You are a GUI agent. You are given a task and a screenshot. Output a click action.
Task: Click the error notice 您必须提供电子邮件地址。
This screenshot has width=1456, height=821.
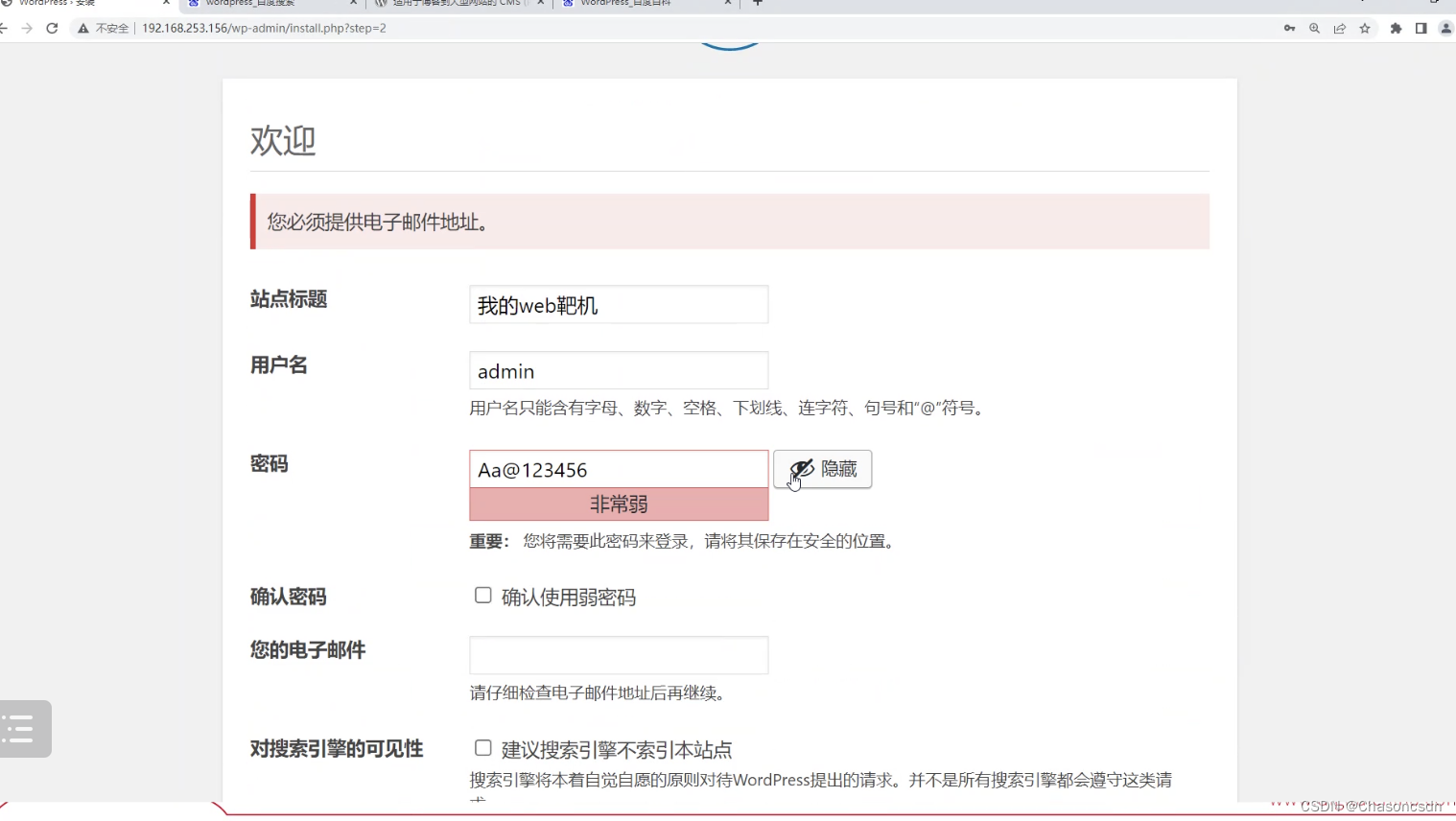[730, 222]
